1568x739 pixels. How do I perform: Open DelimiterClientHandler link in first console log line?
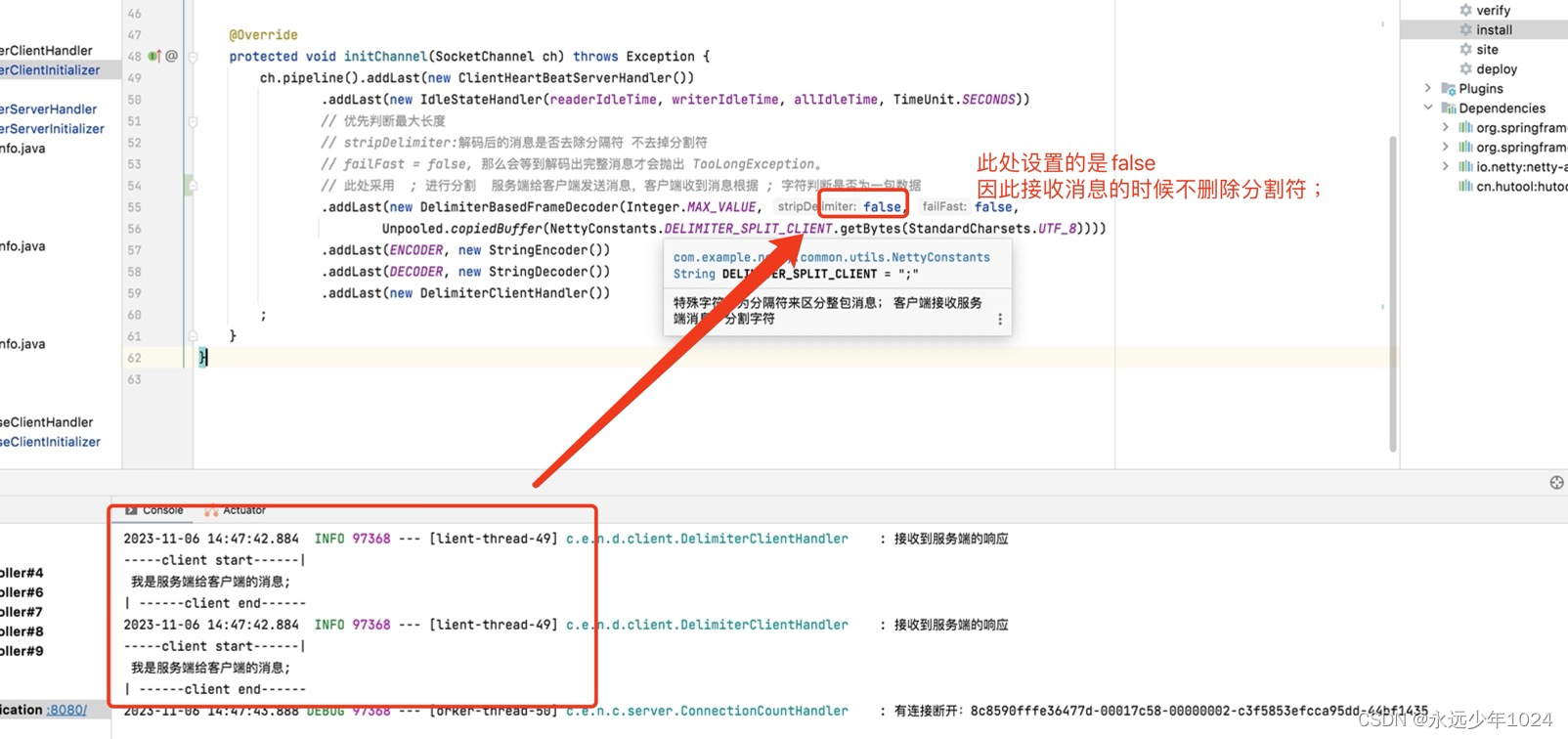707,539
